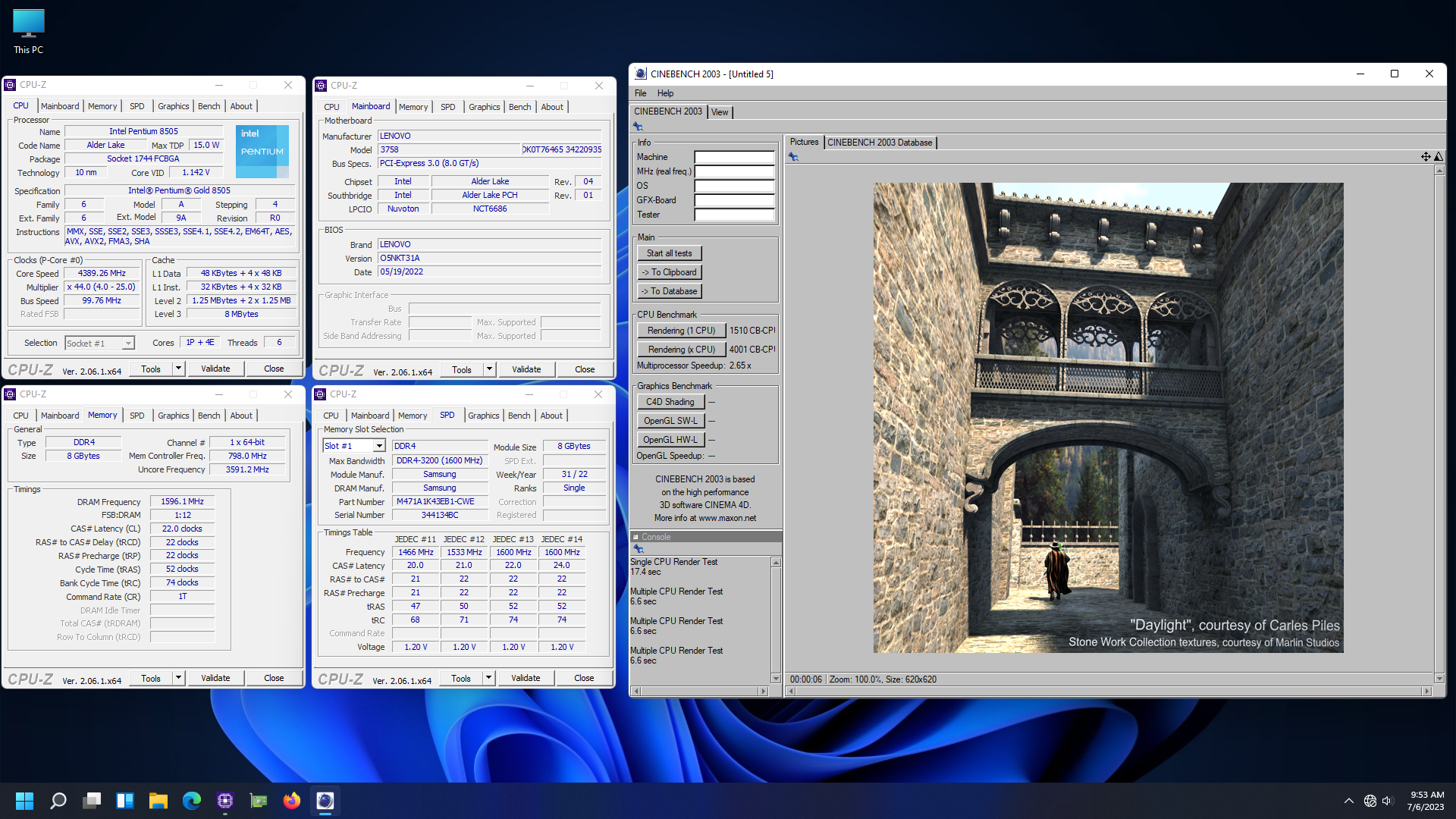
Task: Open About tab in Memory window
Action: (x=241, y=416)
